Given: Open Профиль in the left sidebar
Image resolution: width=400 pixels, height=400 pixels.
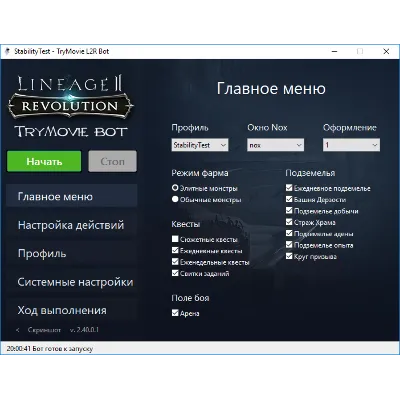Looking at the screenshot, I should (72, 254).
